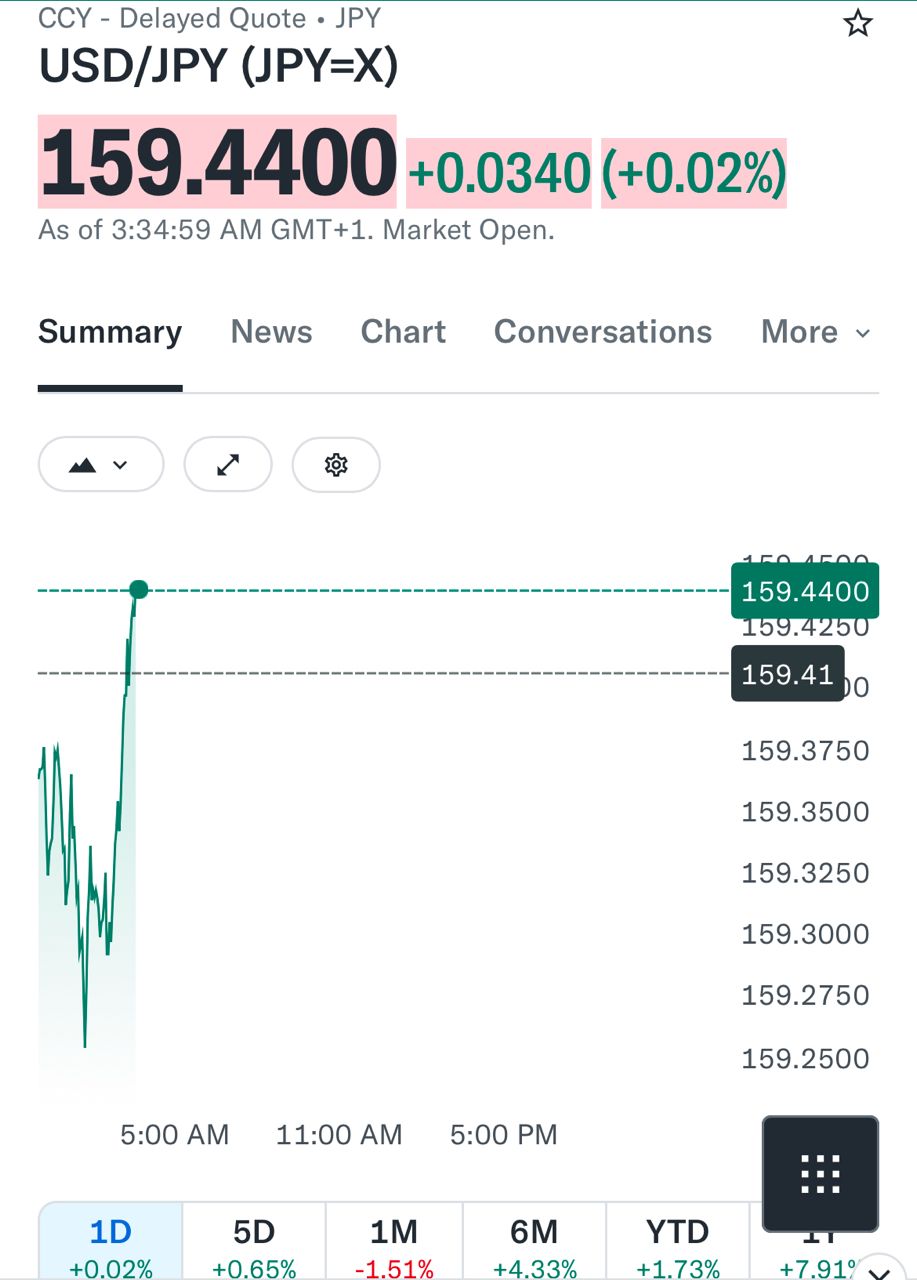Viewport: 917px width, 1280px height.
Task: Add USD/JPY to watchlist with star icon
Action: [858, 23]
